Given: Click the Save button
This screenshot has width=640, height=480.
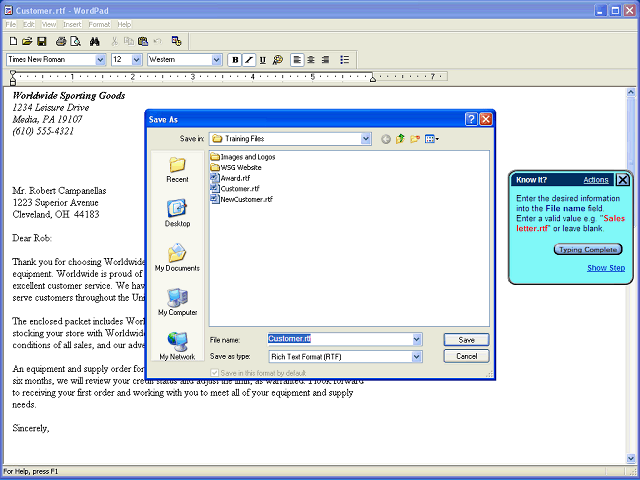Looking at the screenshot, I should 466,340.
